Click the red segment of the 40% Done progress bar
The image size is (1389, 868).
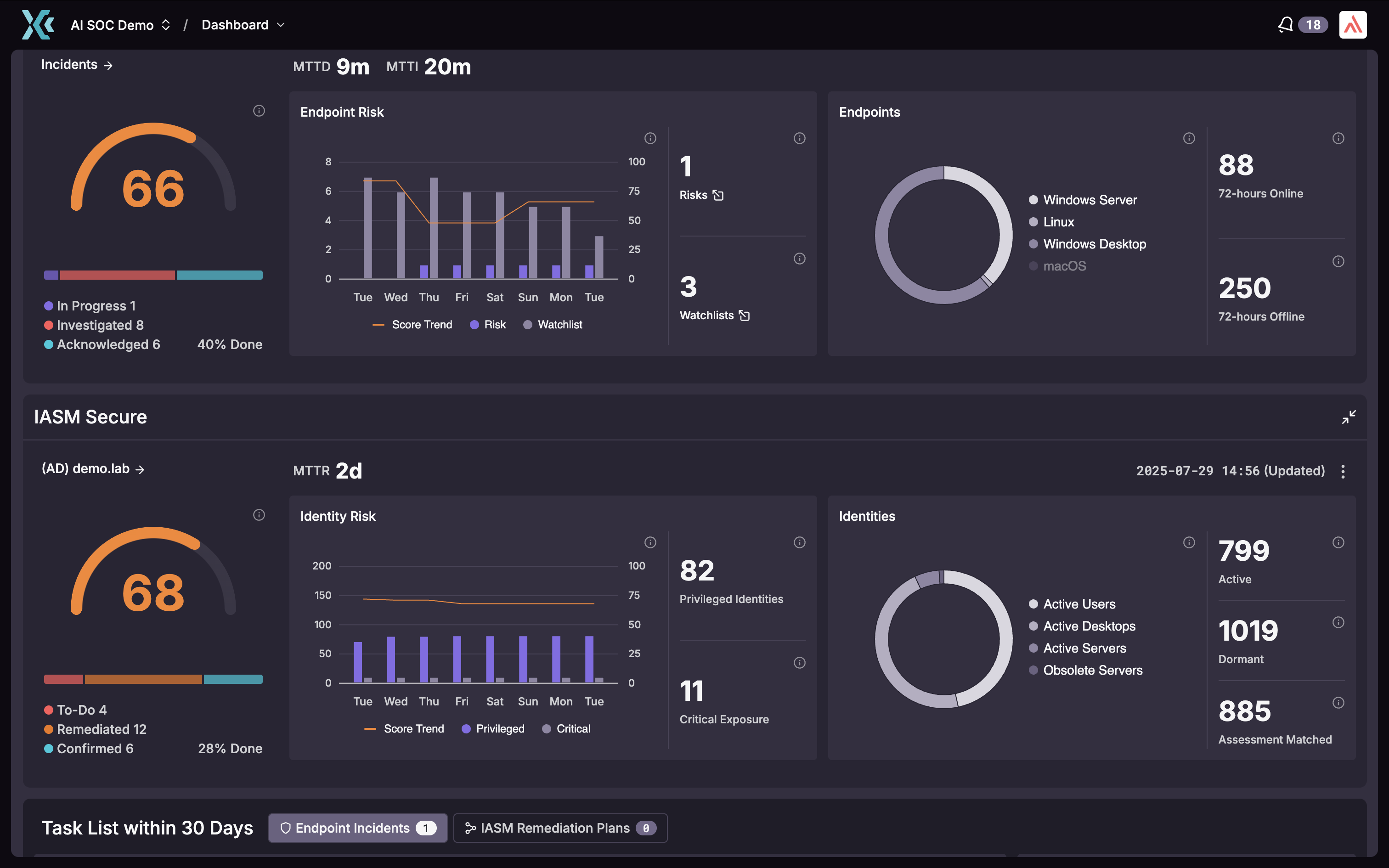click(x=118, y=275)
